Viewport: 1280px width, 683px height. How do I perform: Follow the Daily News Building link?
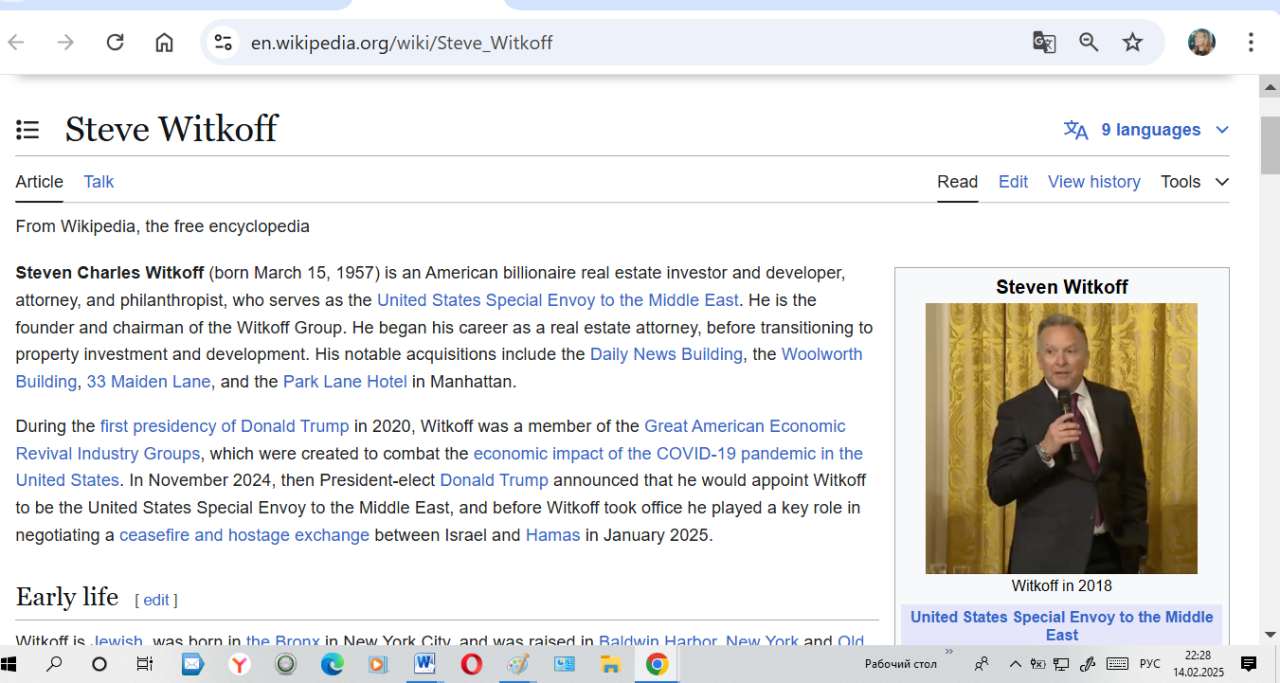tap(666, 354)
